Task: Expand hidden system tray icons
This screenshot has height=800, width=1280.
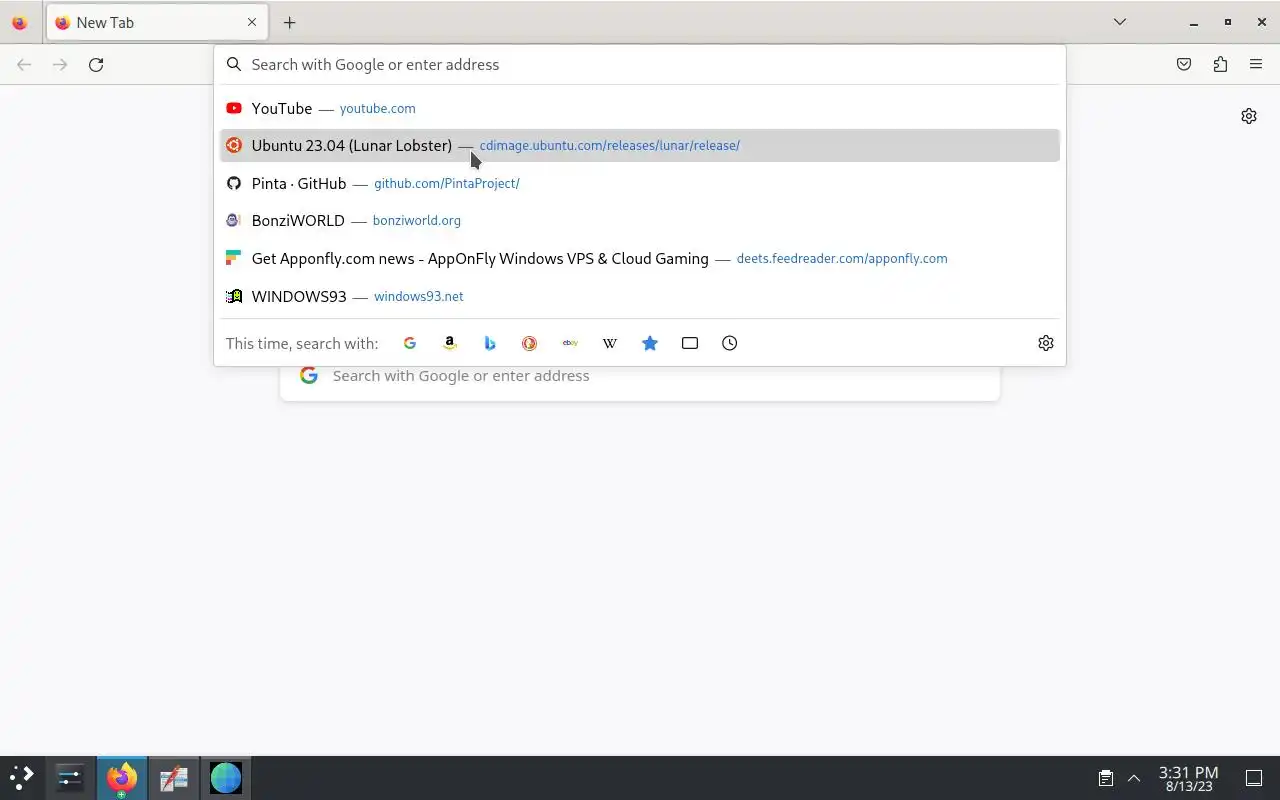Action: coord(1134,778)
